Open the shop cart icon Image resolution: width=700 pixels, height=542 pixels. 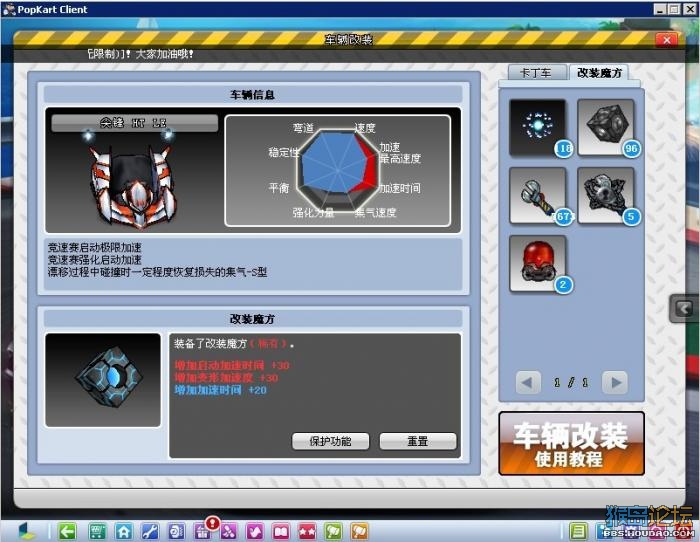(97, 531)
